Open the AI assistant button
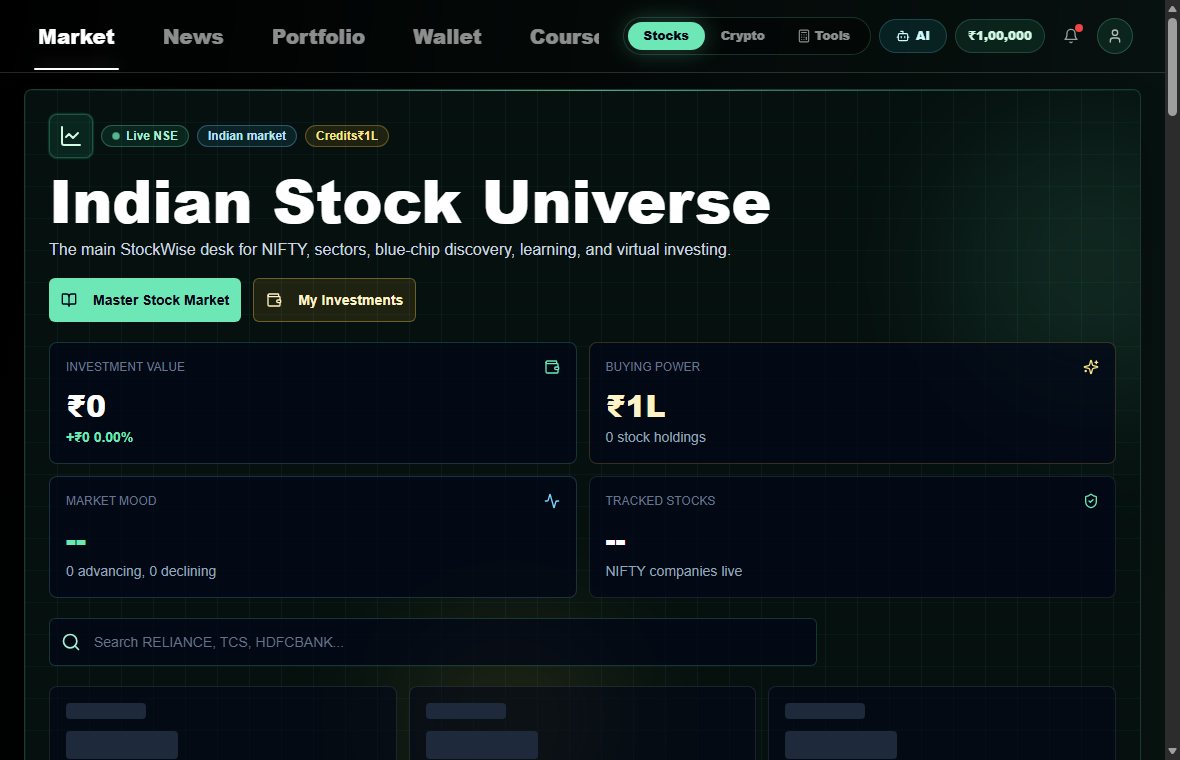Screen dimensions: 1180x760 pos(913,36)
